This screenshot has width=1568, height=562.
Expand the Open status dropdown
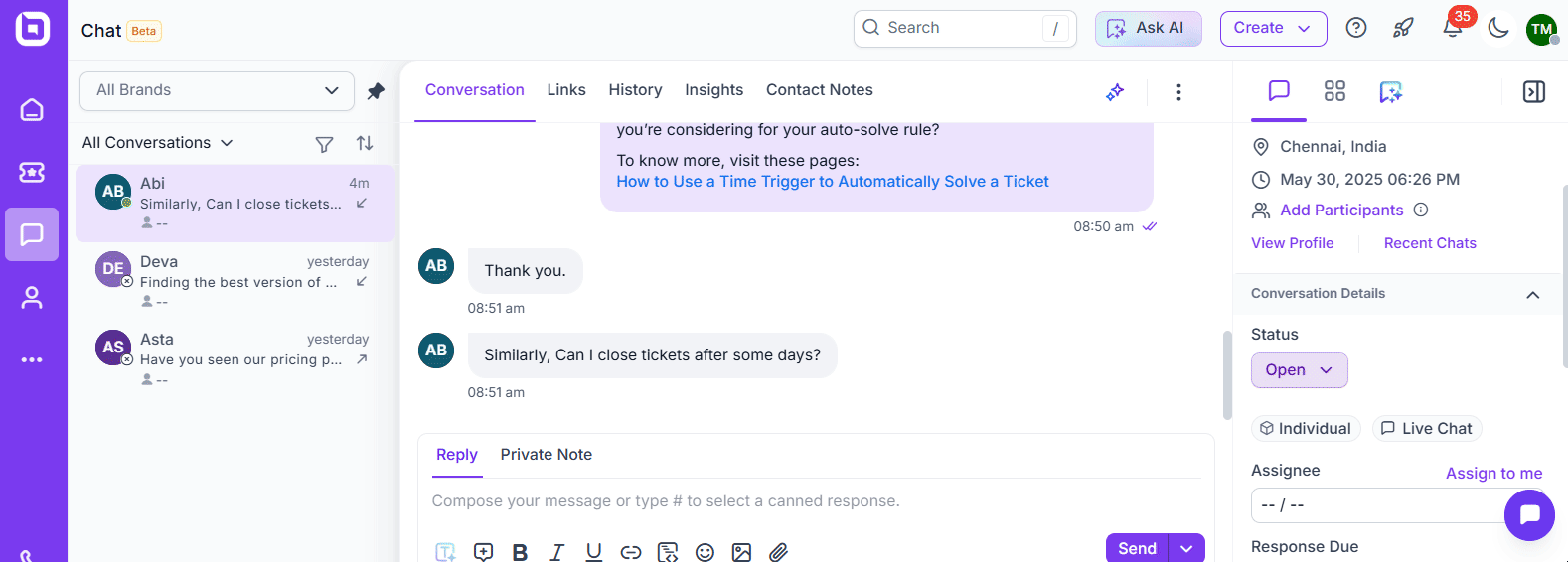click(1299, 370)
